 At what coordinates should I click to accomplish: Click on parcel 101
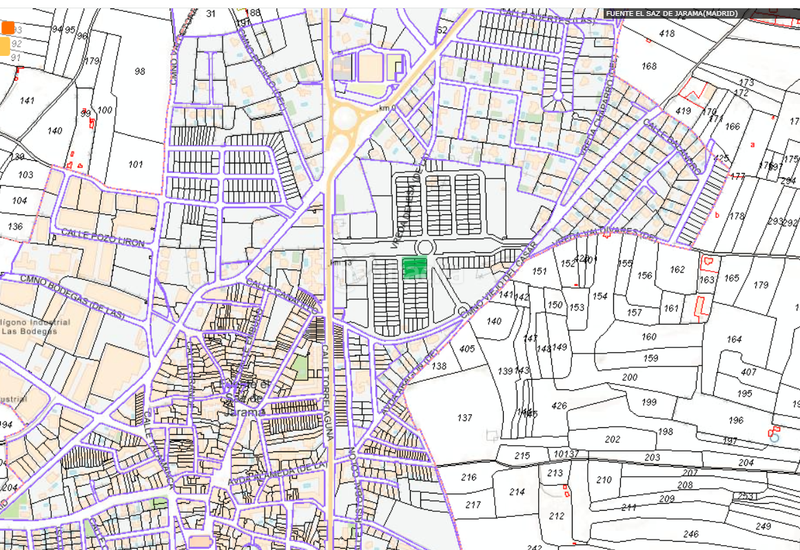[x=136, y=163]
